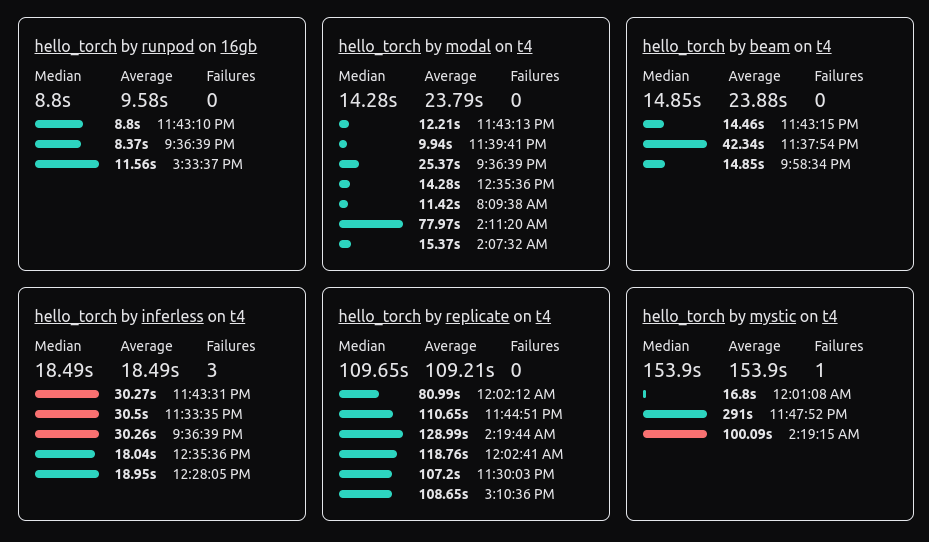Screen dimensions: 929x542
Task: Open the hello_torch link in the mystic card
Action: click(683, 316)
